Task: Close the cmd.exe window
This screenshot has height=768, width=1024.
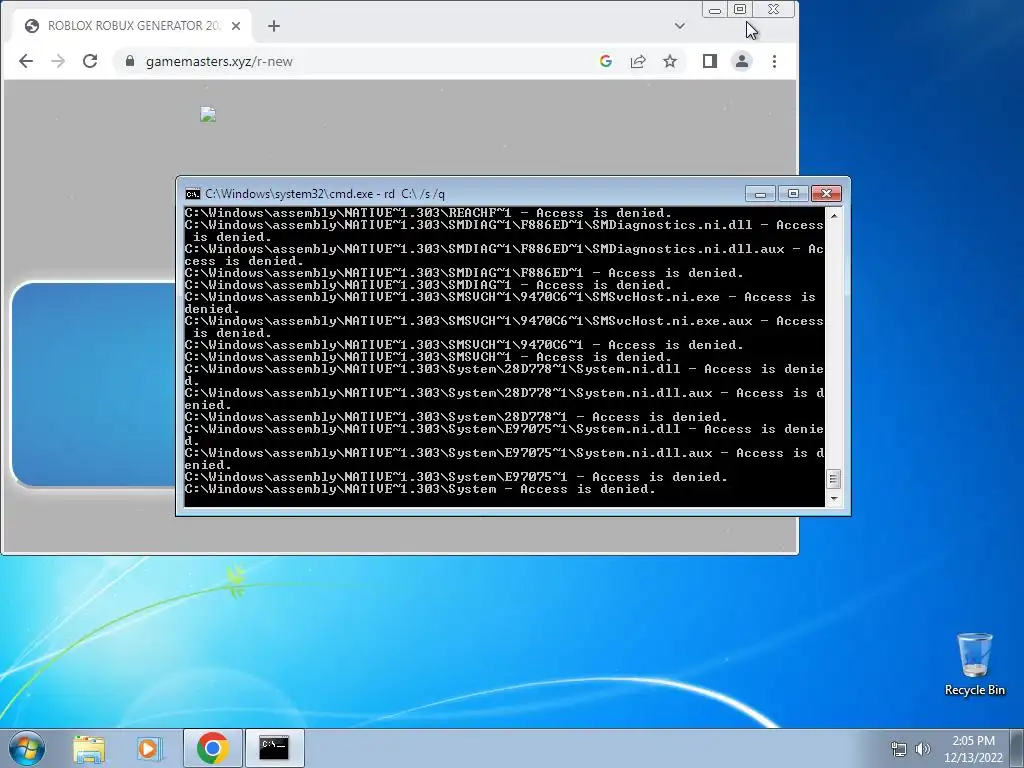Action: click(826, 194)
